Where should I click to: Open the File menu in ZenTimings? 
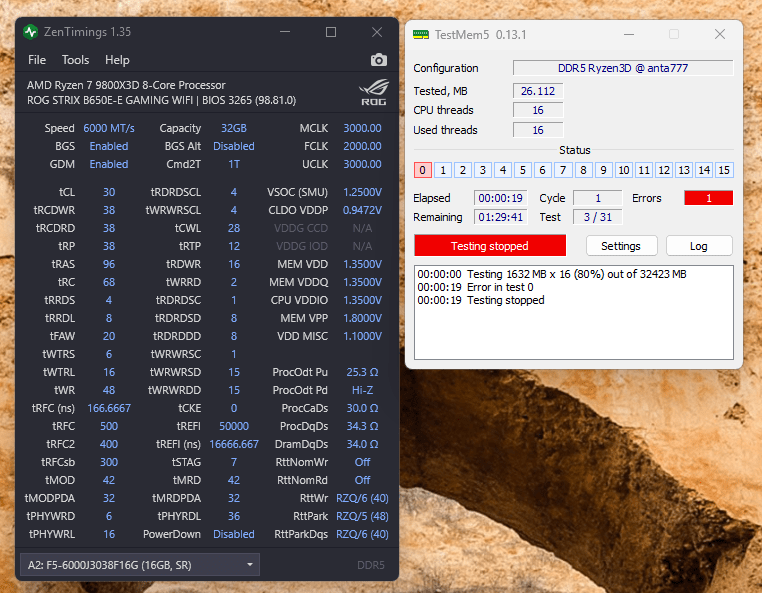(37, 60)
